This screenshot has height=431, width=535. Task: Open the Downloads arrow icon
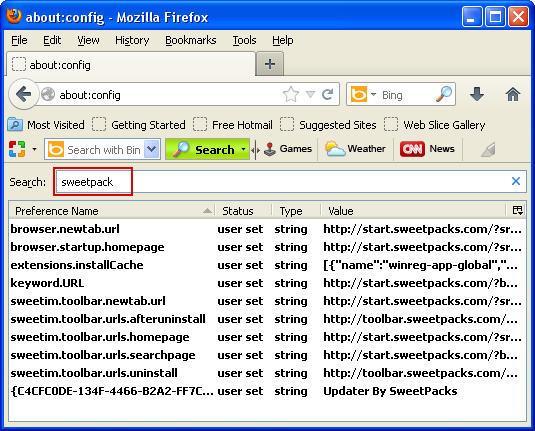click(x=477, y=94)
